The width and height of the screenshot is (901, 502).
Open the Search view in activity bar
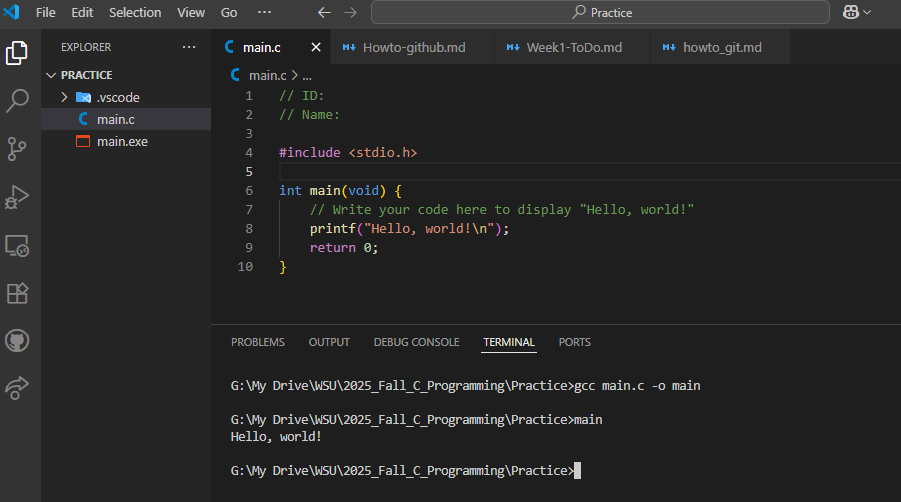[x=17, y=101]
